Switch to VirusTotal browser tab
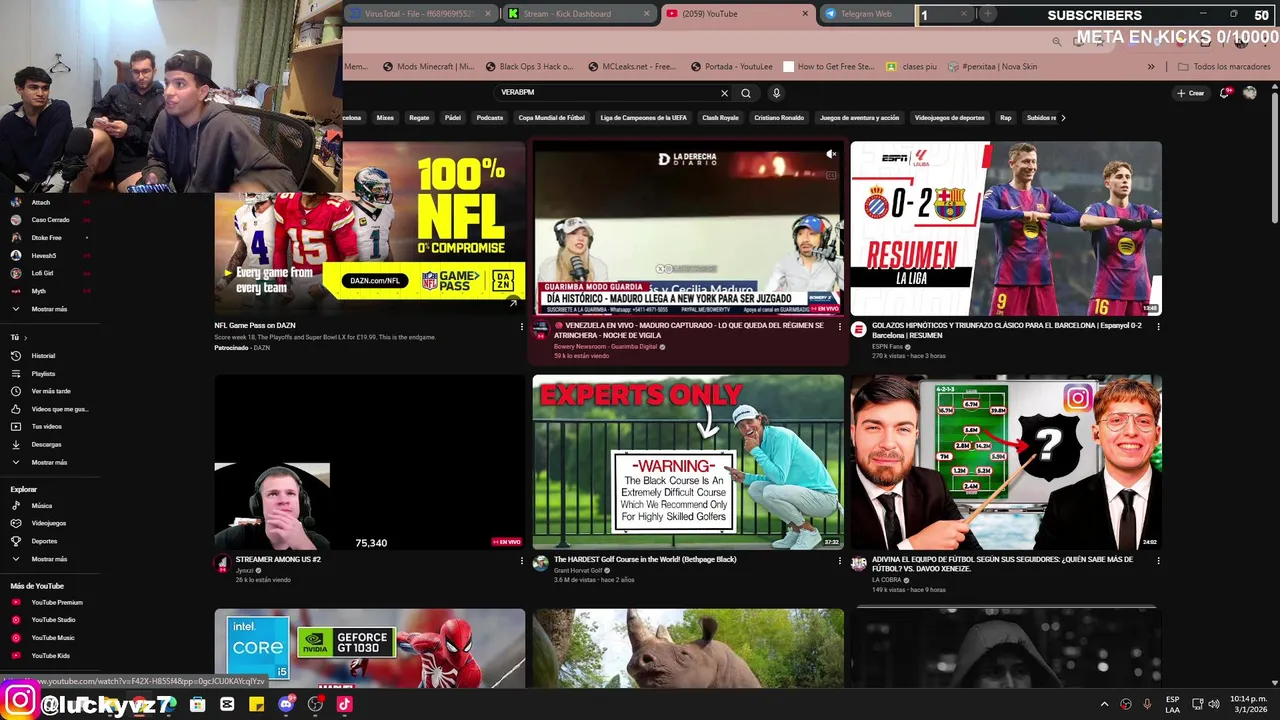Viewport: 1280px width, 720px height. coord(420,14)
